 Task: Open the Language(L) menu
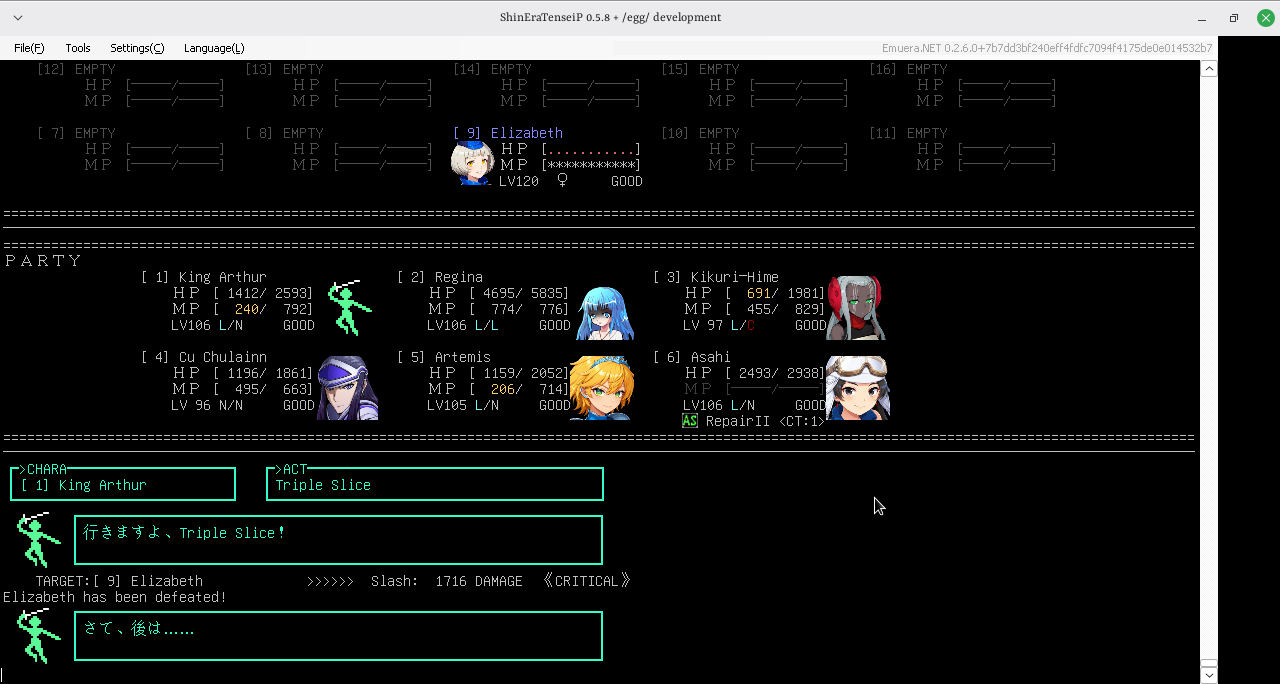point(214,48)
